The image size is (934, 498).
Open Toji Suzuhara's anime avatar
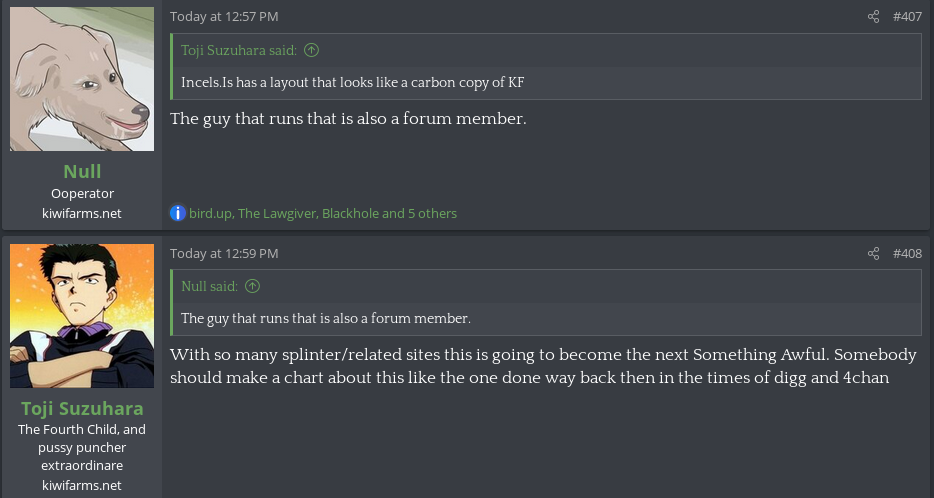click(82, 315)
